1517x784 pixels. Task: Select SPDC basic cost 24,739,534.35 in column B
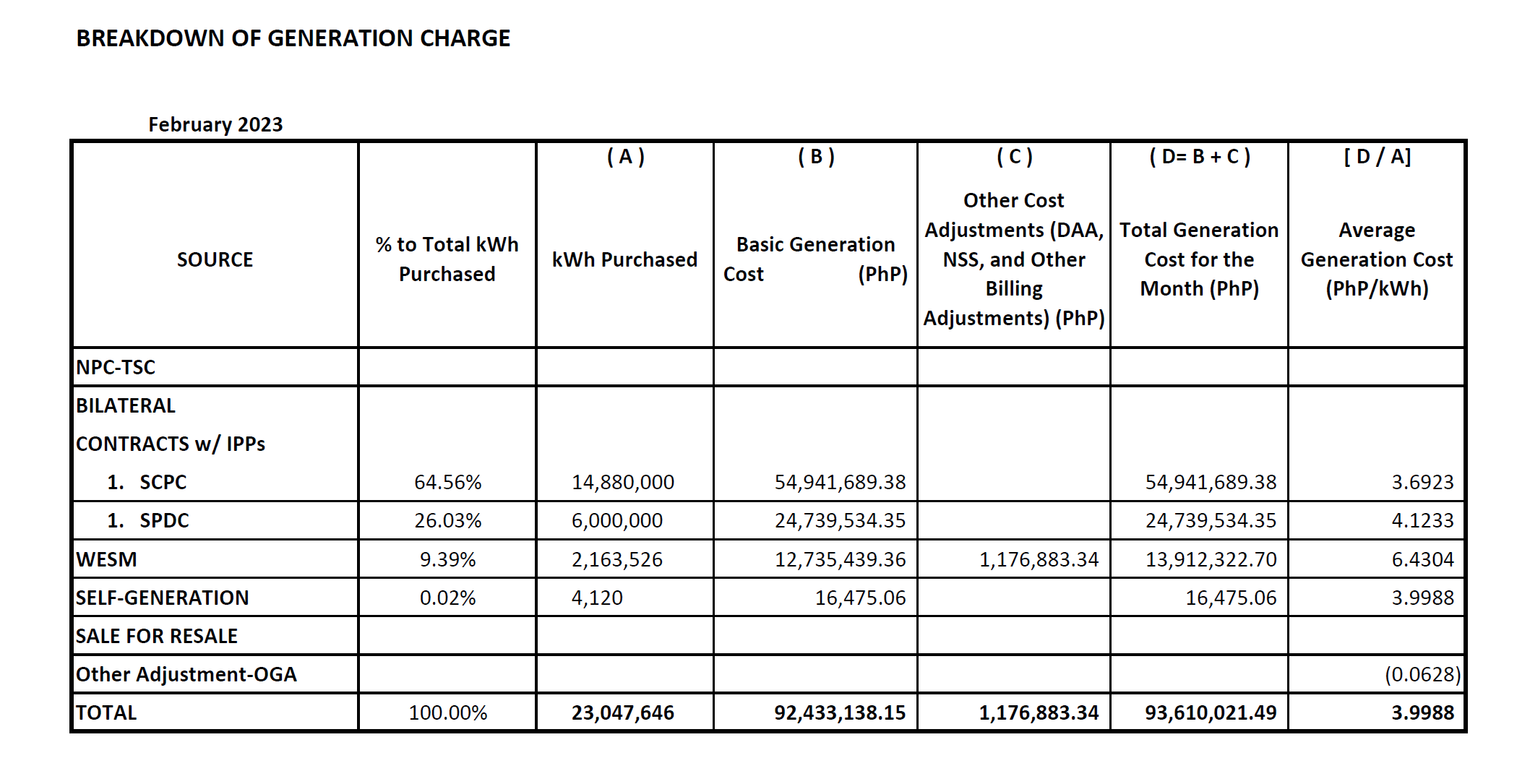coord(840,520)
